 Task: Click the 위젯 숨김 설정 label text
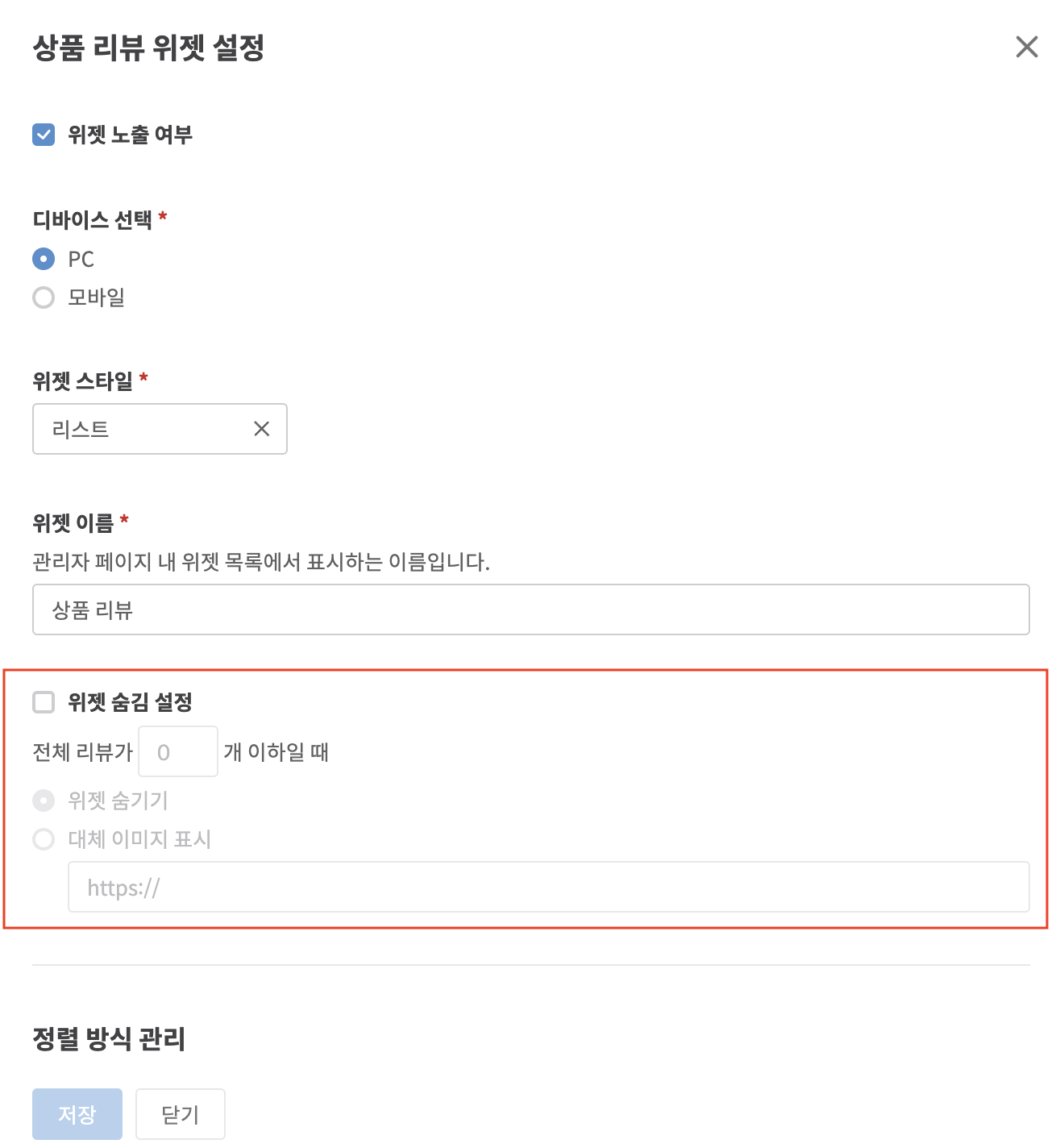(130, 702)
